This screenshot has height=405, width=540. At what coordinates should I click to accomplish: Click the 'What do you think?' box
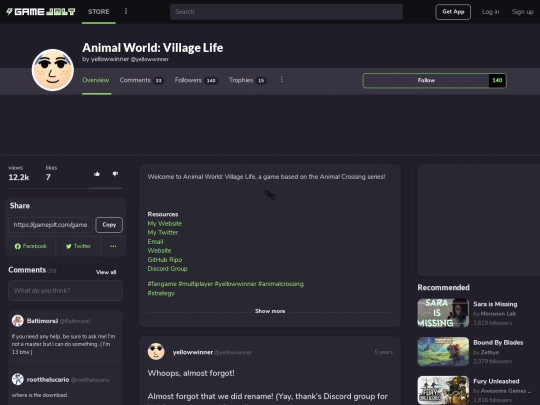click(x=65, y=290)
